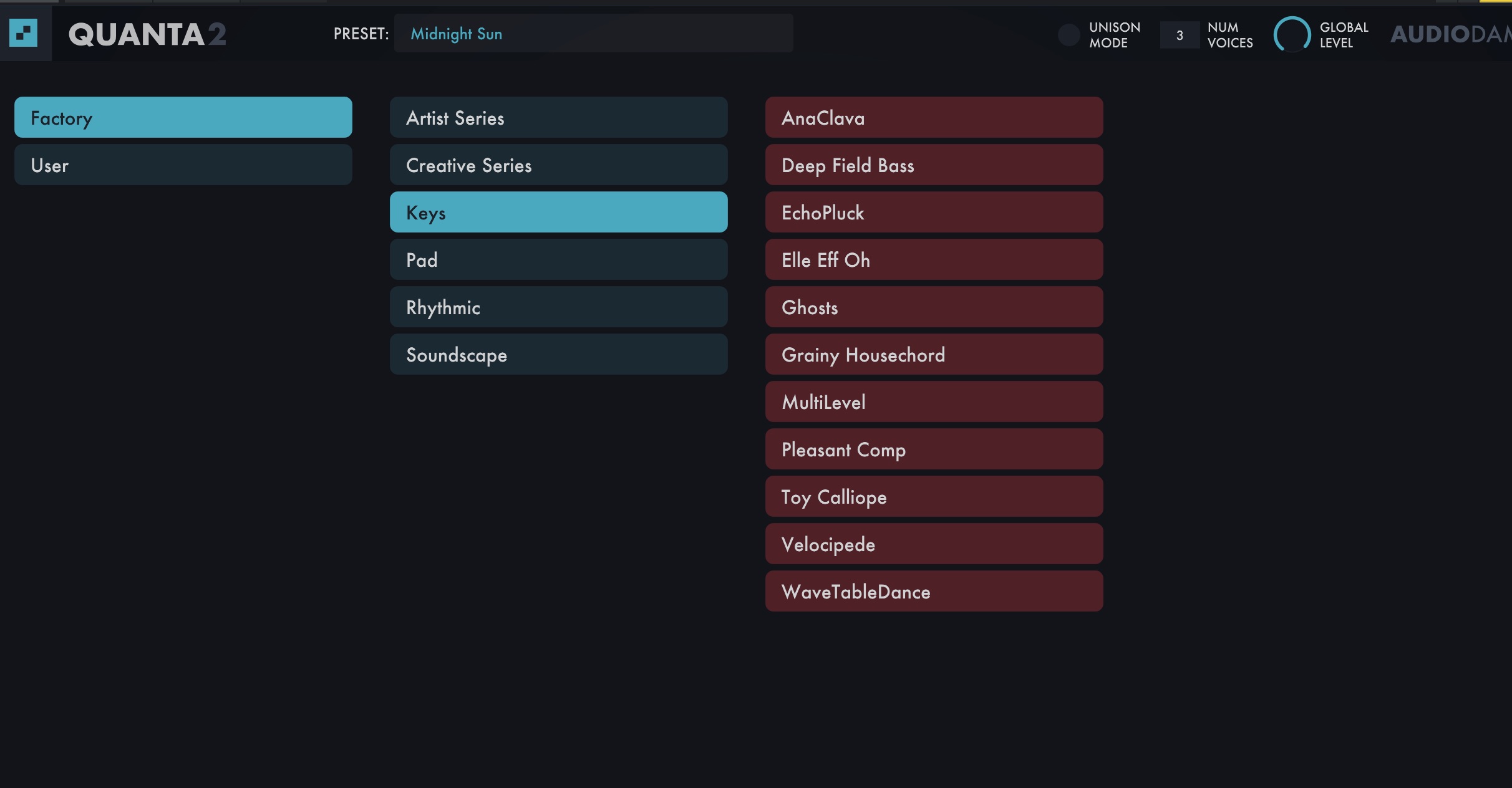Viewport: 1512px width, 788px height.
Task: Load the AnaClava preset
Action: pyautogui.click(x=934, y=117)
